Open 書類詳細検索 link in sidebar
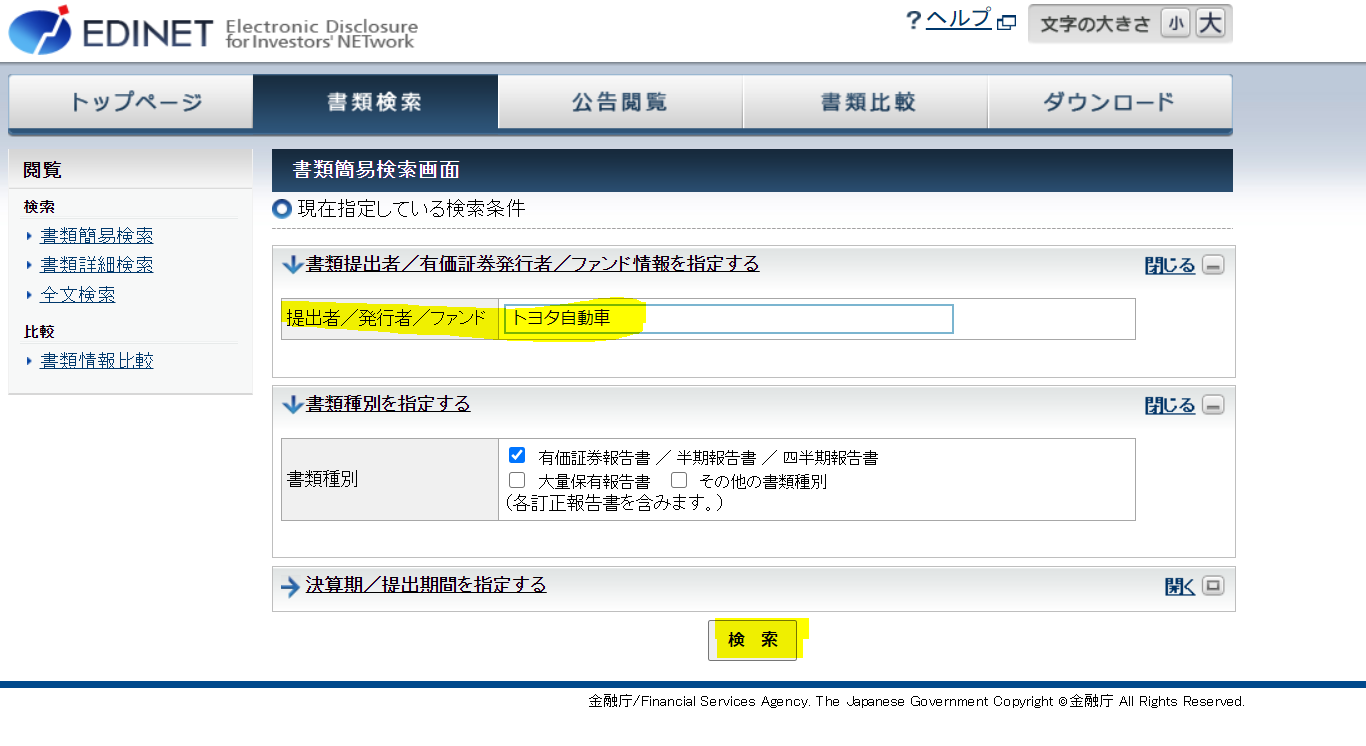 (x=97, y=265)
